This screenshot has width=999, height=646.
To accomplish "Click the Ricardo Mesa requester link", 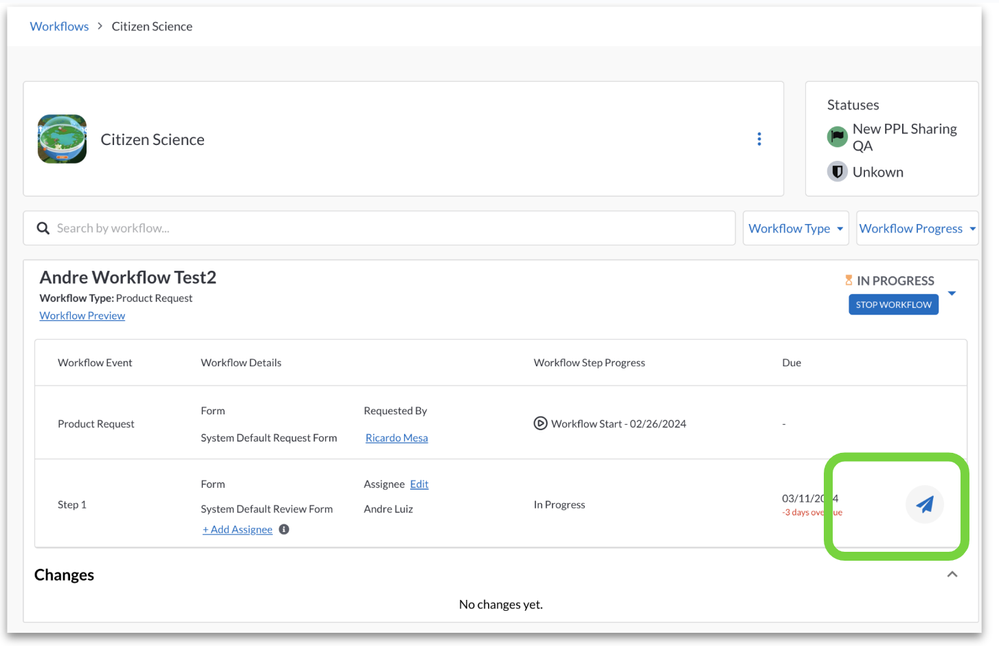I will click(396, 438).
